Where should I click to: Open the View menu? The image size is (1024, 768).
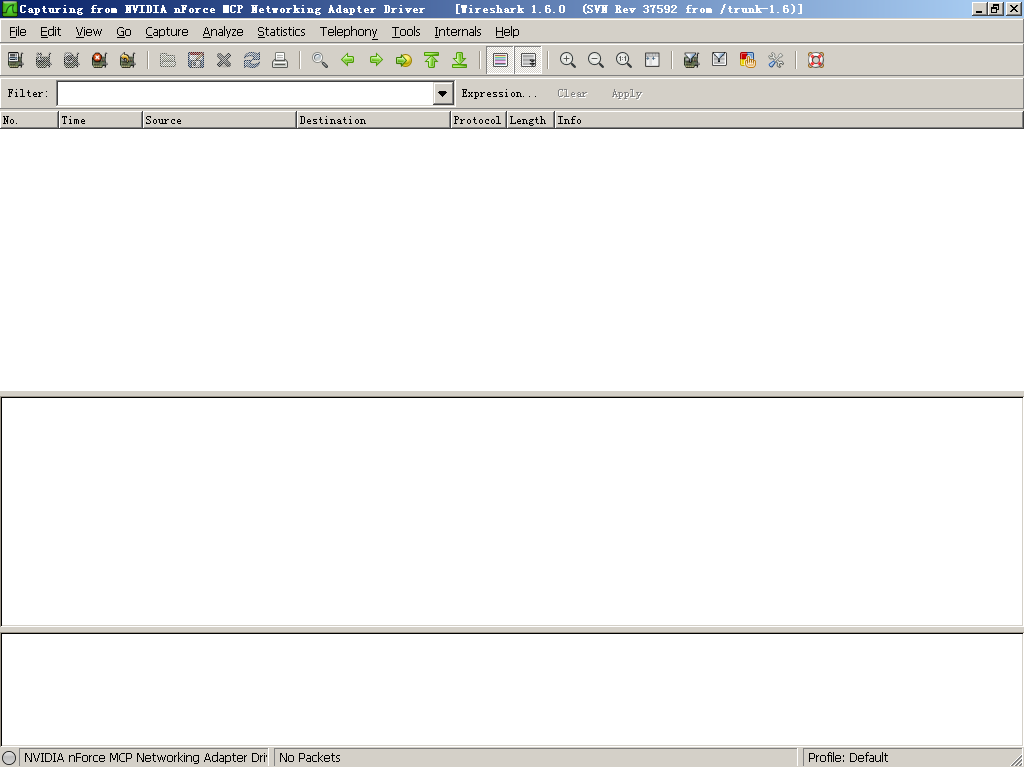click(x=89, y=31)
